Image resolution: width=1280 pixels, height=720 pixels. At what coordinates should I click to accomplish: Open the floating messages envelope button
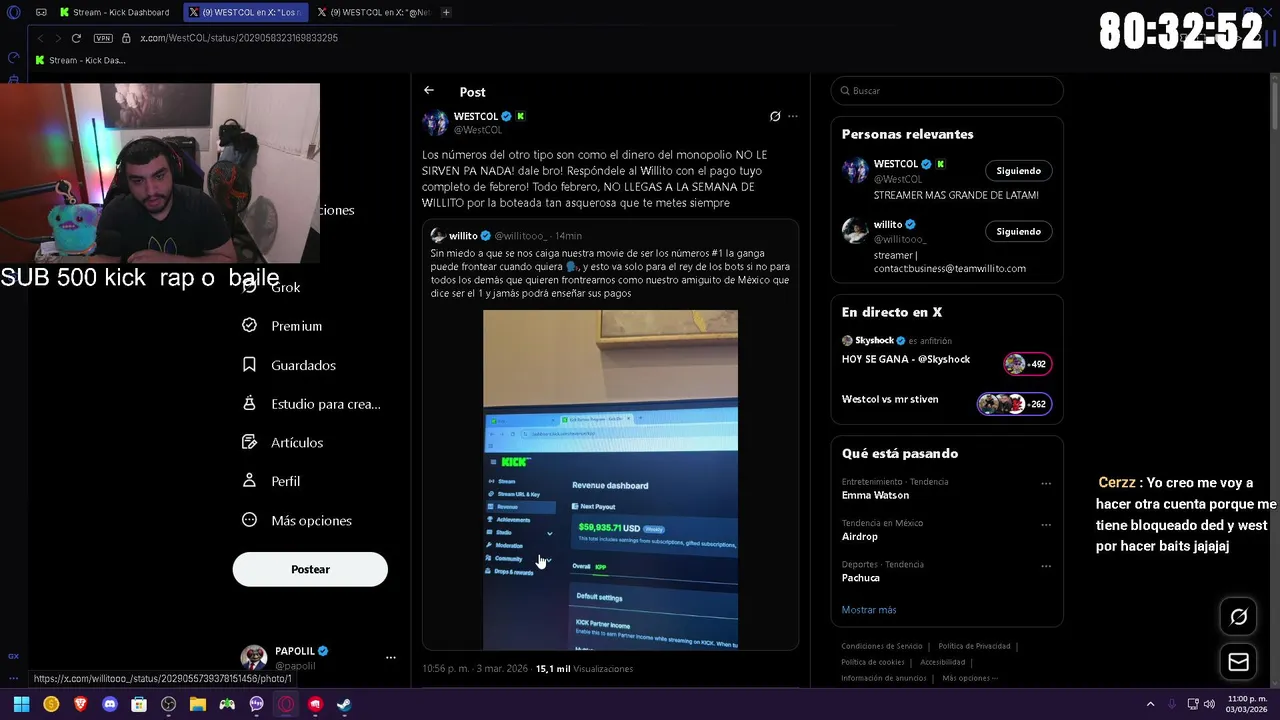(x=1238, y=662)
